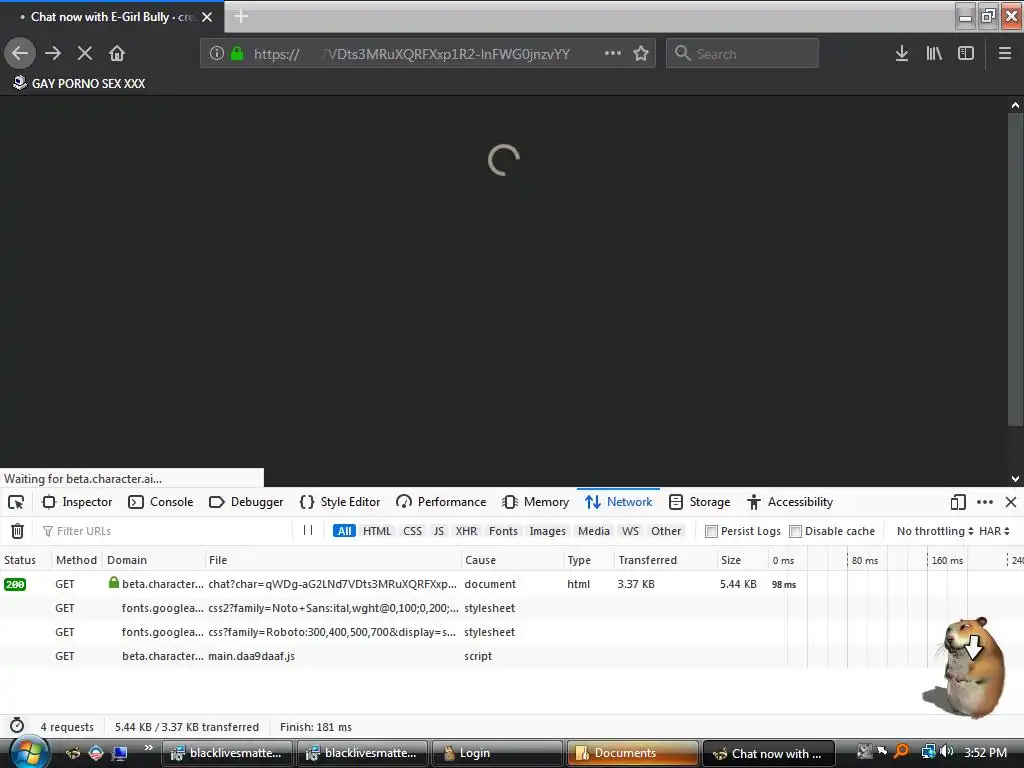Filter requests by HTML

[377, 531]
